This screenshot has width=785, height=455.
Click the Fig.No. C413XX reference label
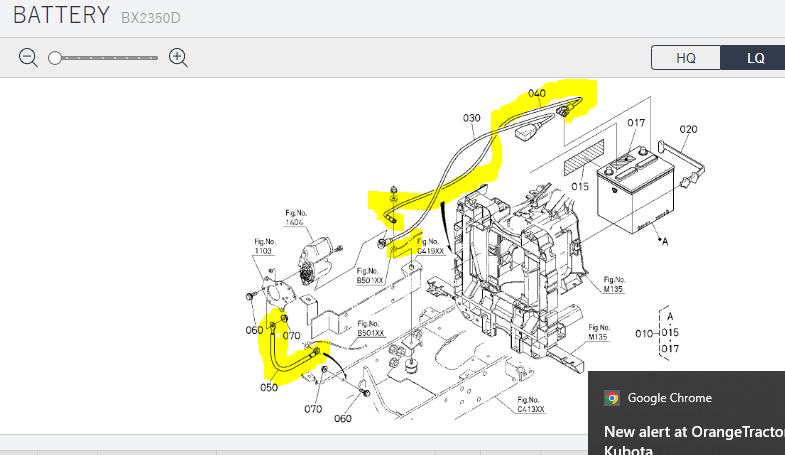coord(530,404)
